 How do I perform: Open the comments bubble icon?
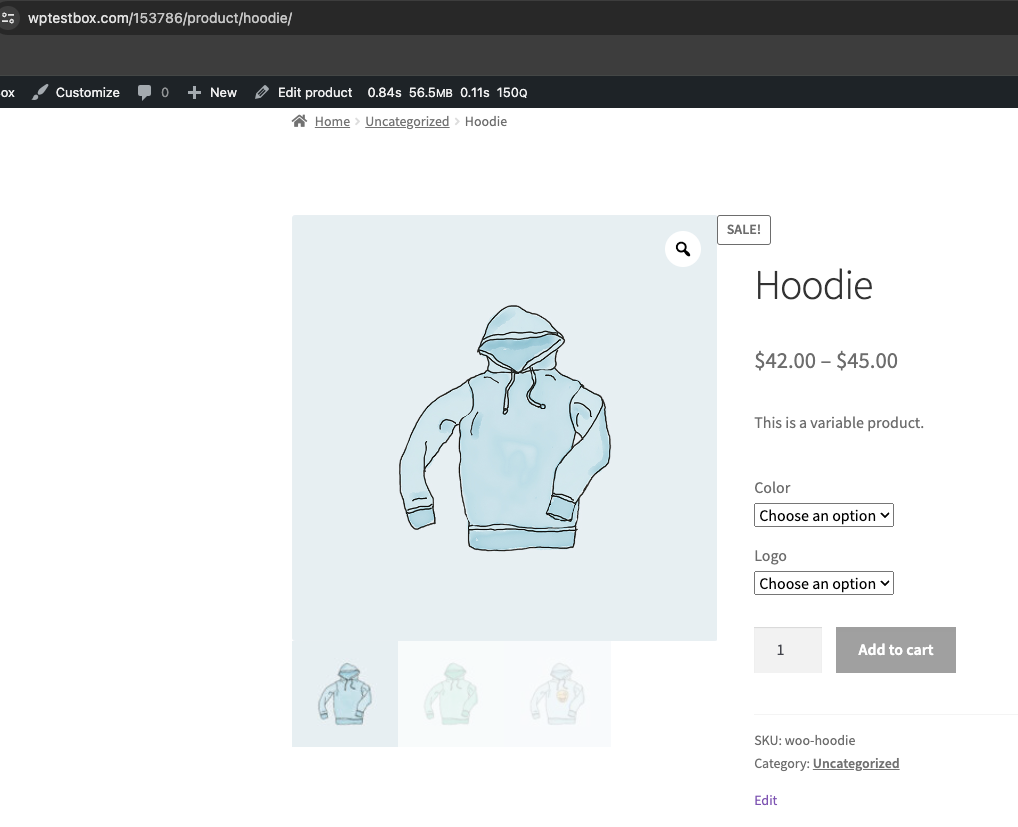tap(145, 92)
